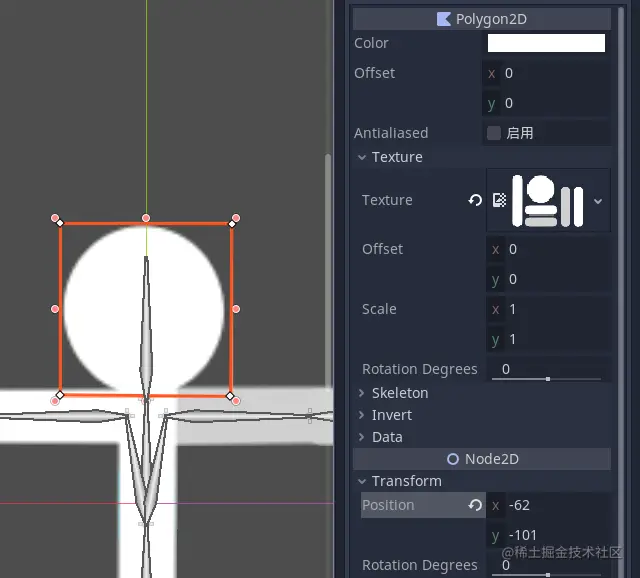Image resolution: width=640 pixels, height=578 pixels.
Task: Click the Texture Offset y field
Action: [x=549, y=279]
